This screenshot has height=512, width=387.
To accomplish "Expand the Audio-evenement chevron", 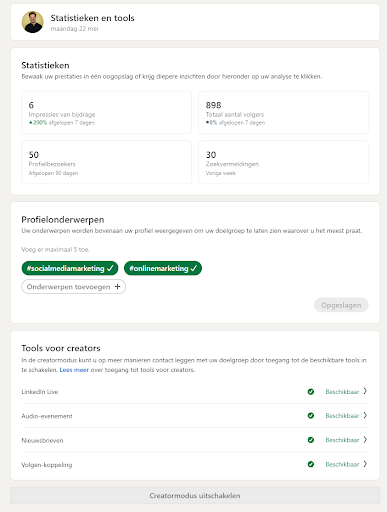I will (x=365, y=415).
